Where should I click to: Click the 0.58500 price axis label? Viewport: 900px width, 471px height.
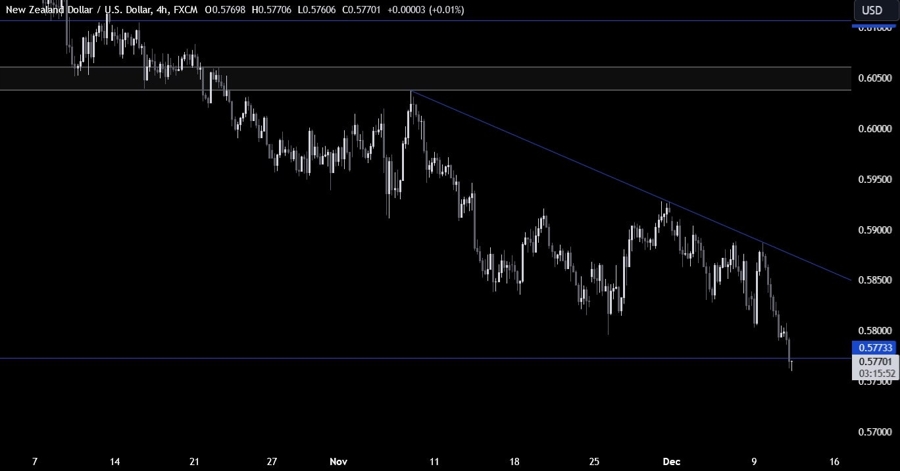coord(873,281)
